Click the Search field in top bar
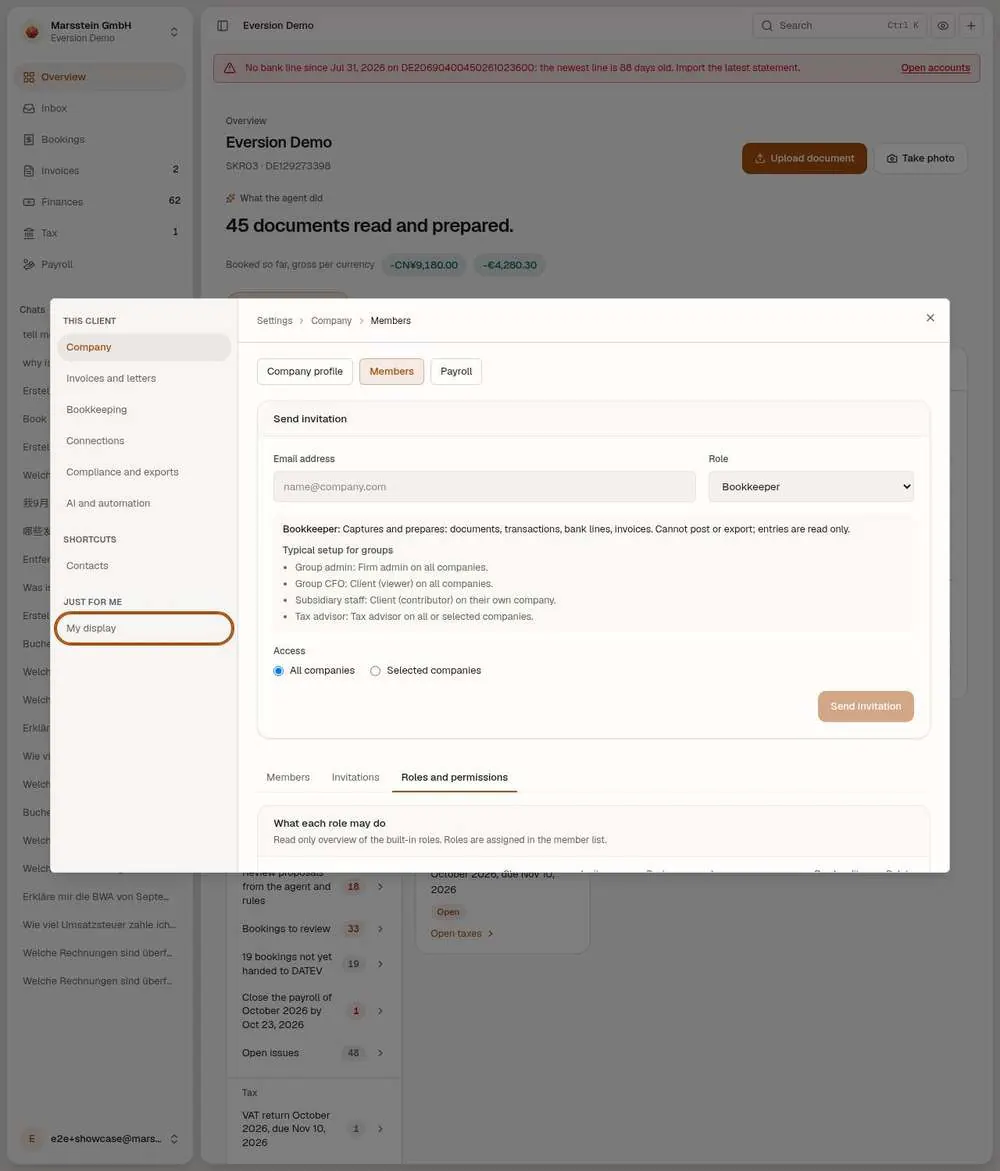The width and height of the screenshot is (1000, 1171). pos(839,25)
